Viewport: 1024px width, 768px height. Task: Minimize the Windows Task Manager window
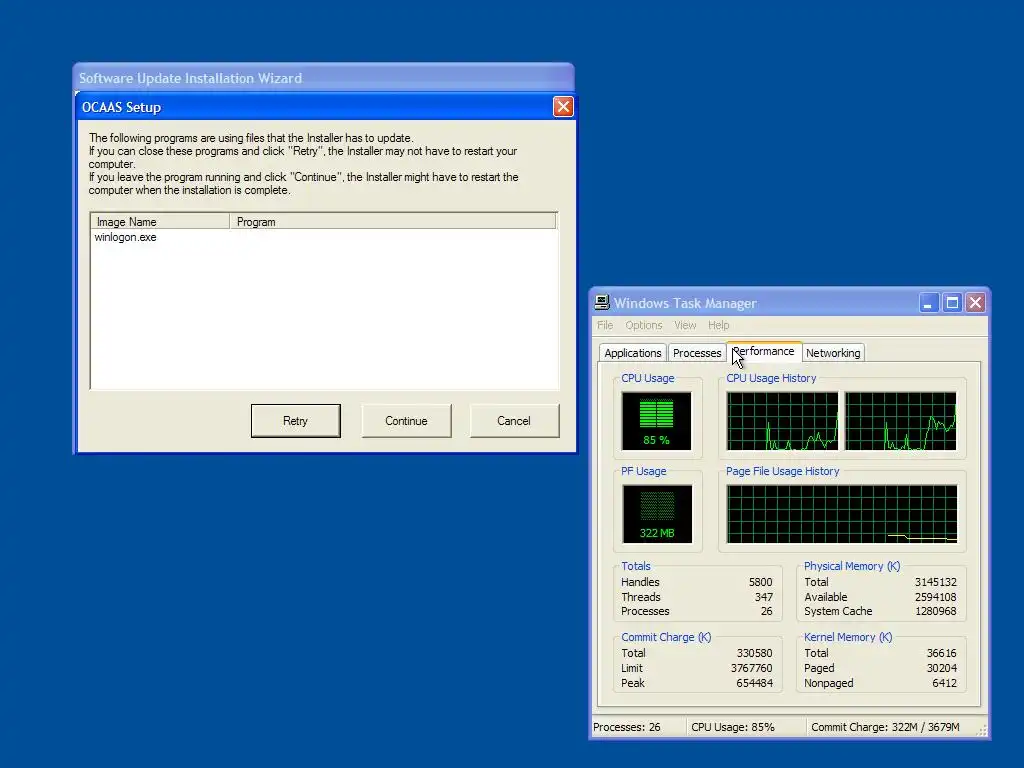928,302
